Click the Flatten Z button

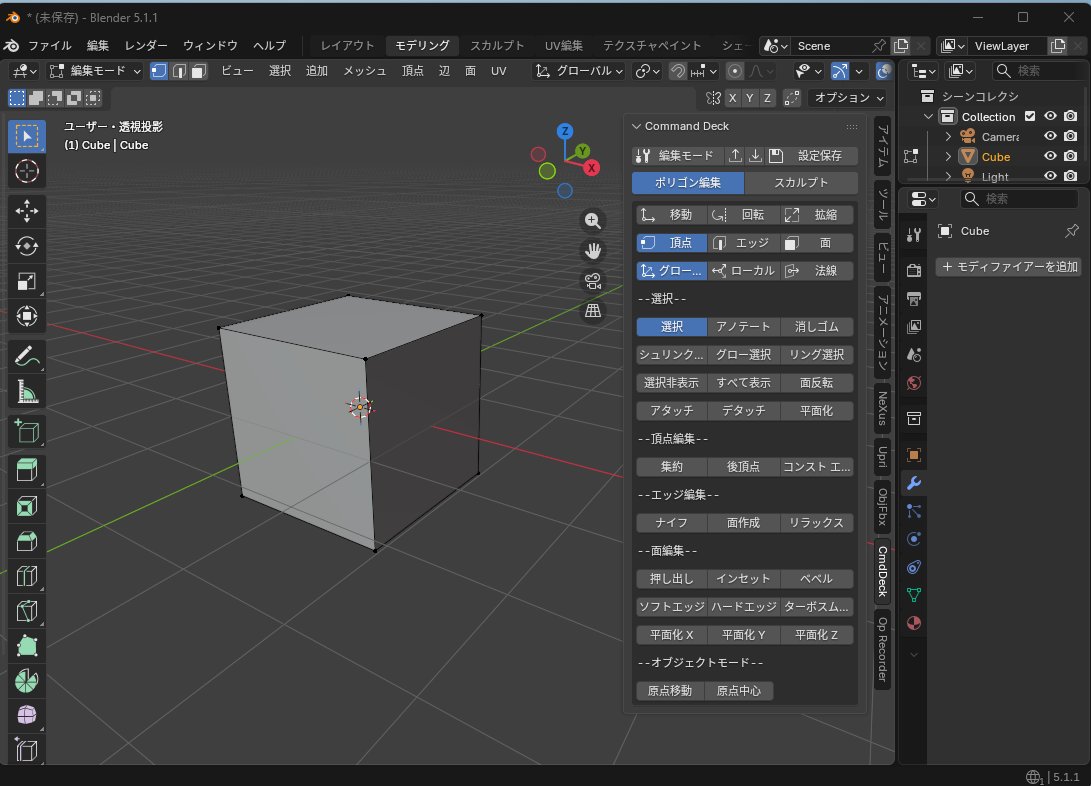click(816, 634)
